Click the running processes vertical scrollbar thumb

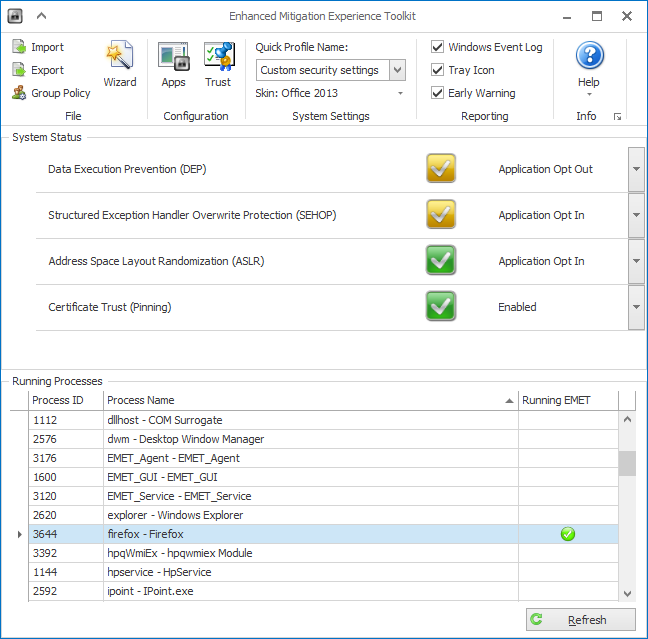(x=627, y=463)
